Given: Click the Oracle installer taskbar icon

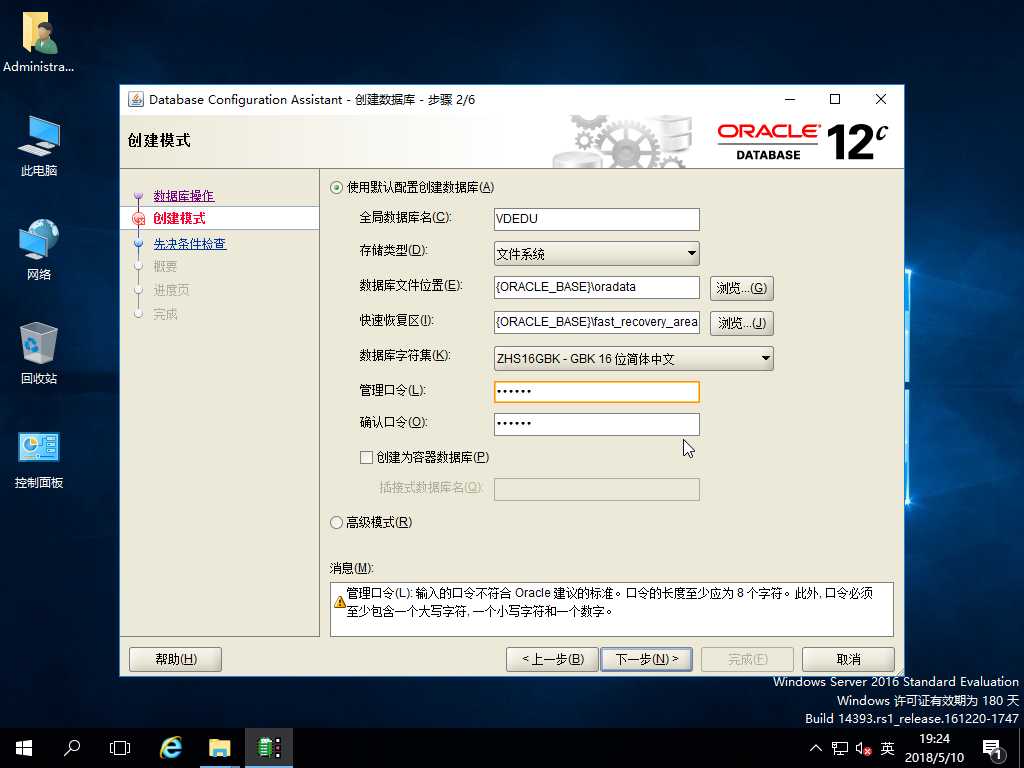Looking at the screenshot, I should (269, 748).
